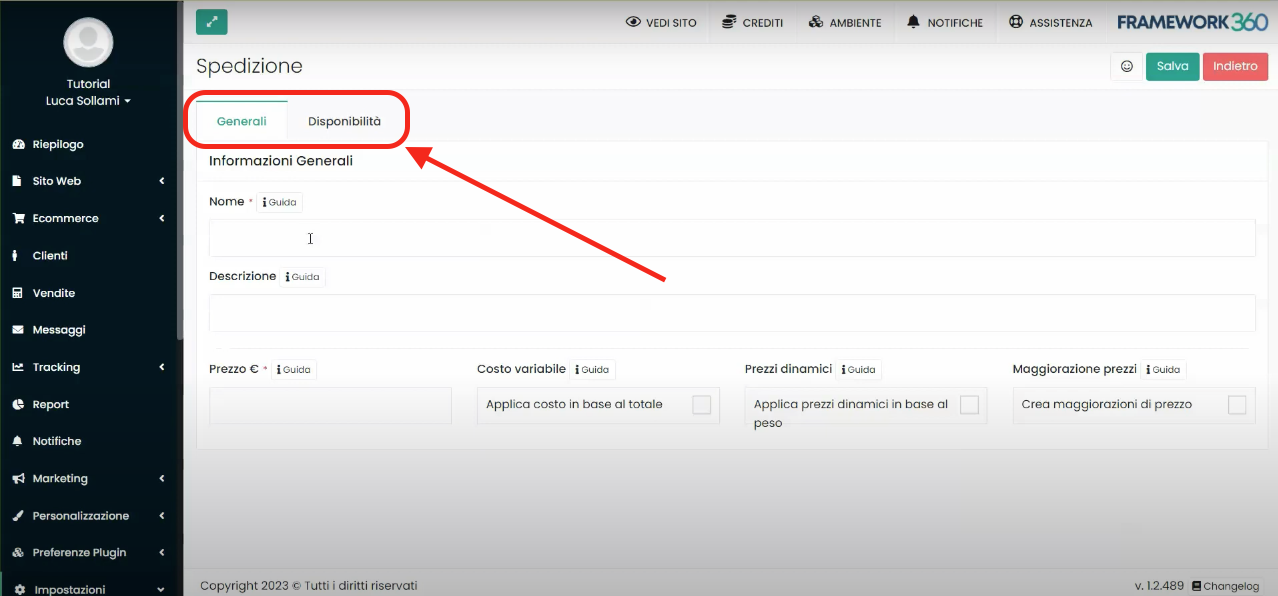Expand the Marketing submenu chevron

point(162,478)
